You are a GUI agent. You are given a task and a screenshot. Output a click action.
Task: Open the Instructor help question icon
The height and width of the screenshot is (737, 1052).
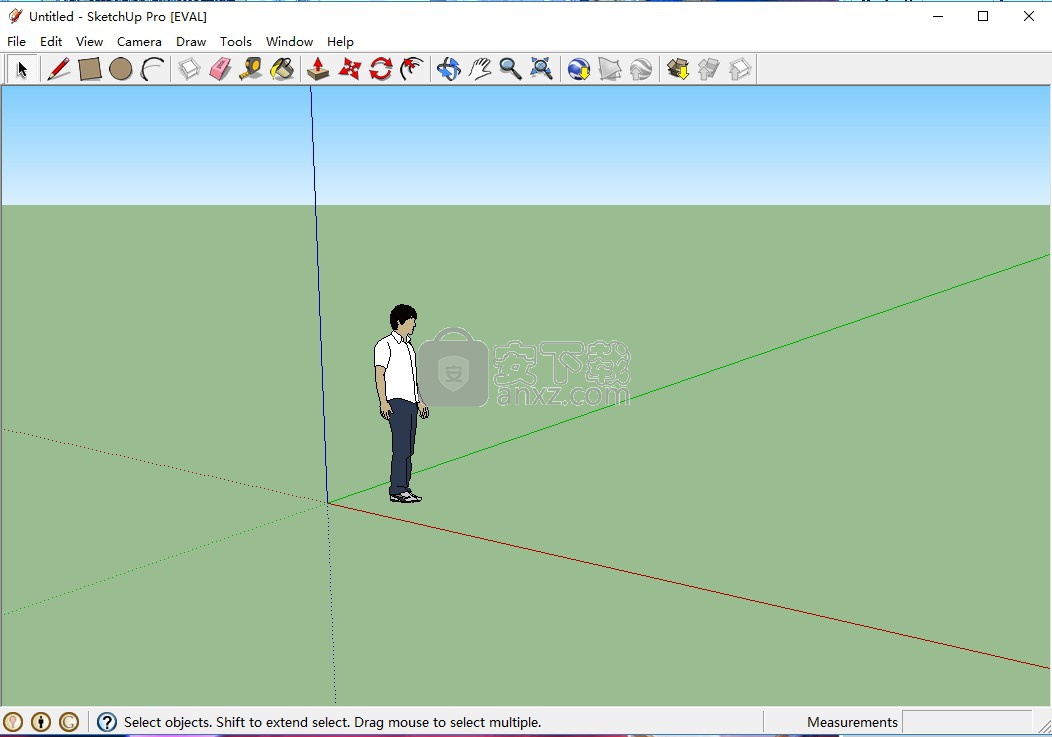click(x=107, y=722)
